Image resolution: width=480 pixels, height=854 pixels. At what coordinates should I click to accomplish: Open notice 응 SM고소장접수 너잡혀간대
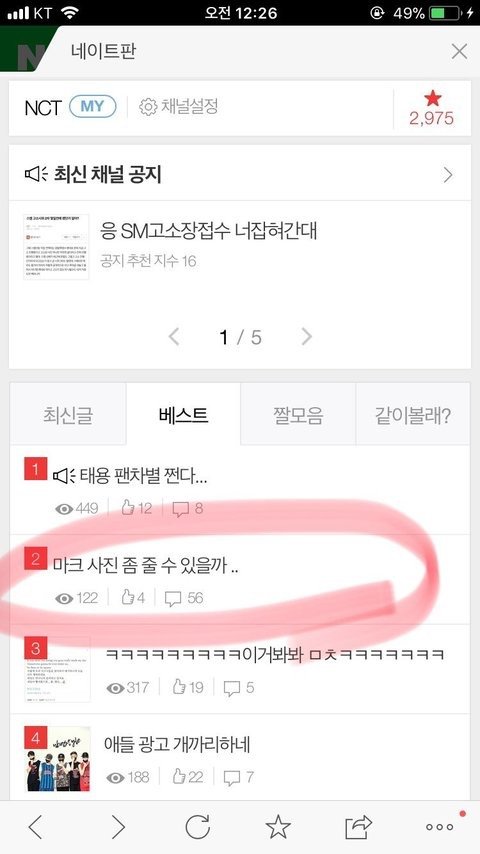click(208, 231)
